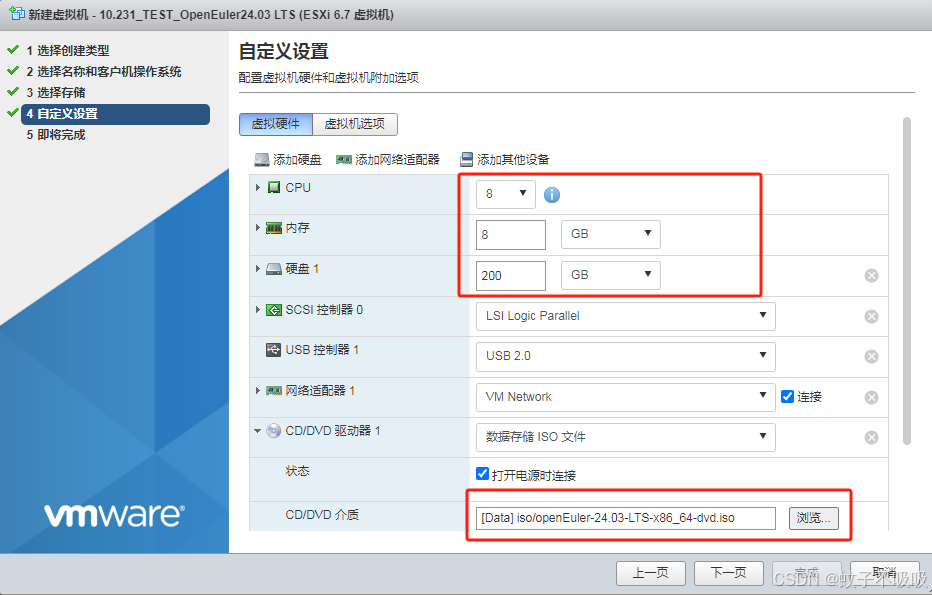Click the CD/DVD media ISO path field
The width and height of the screenshot is (932, 595).
coord(626,518)
